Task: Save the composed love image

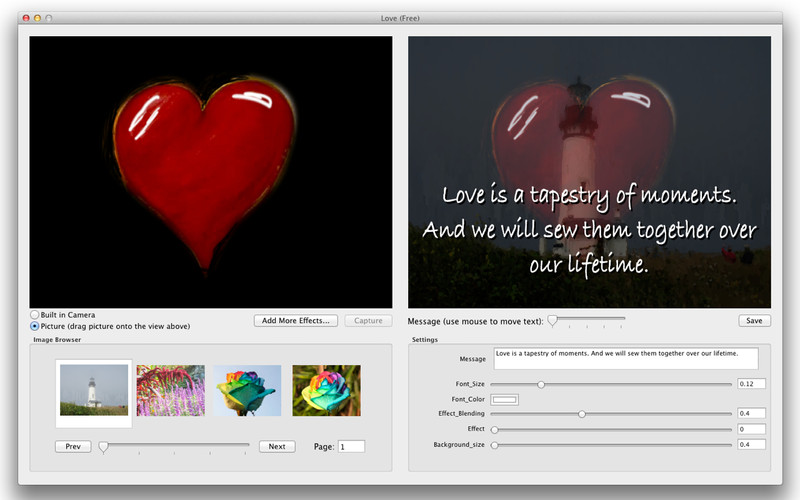Action: click(x=754, y=320)
